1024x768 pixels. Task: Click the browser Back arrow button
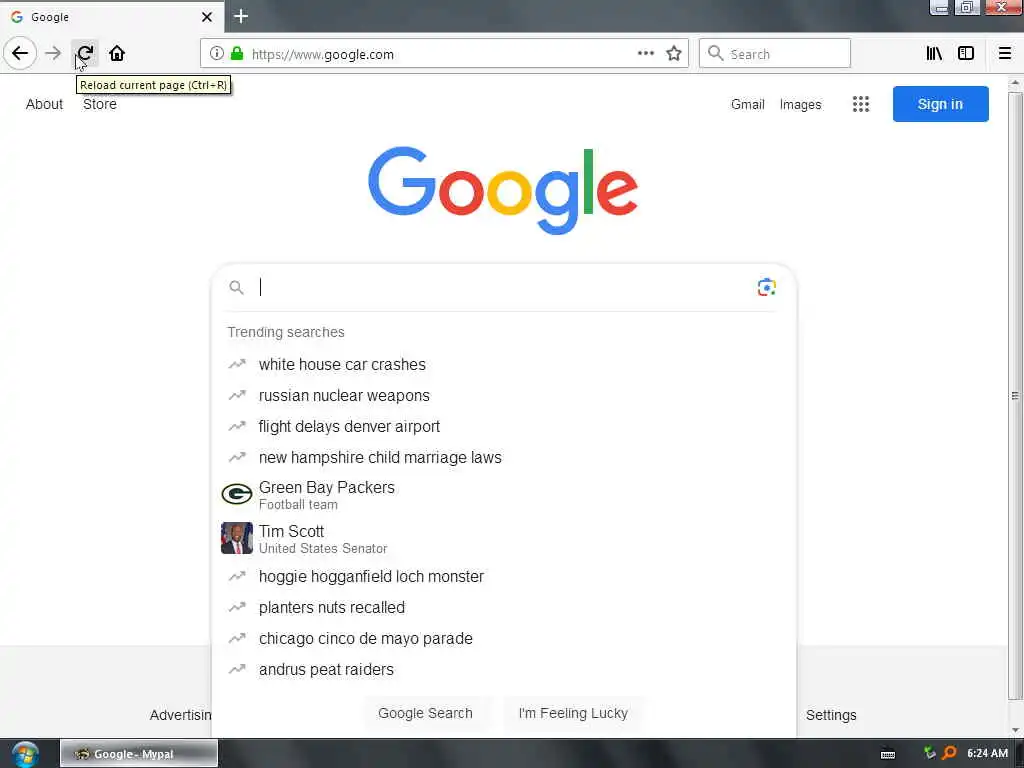point(20,54)
